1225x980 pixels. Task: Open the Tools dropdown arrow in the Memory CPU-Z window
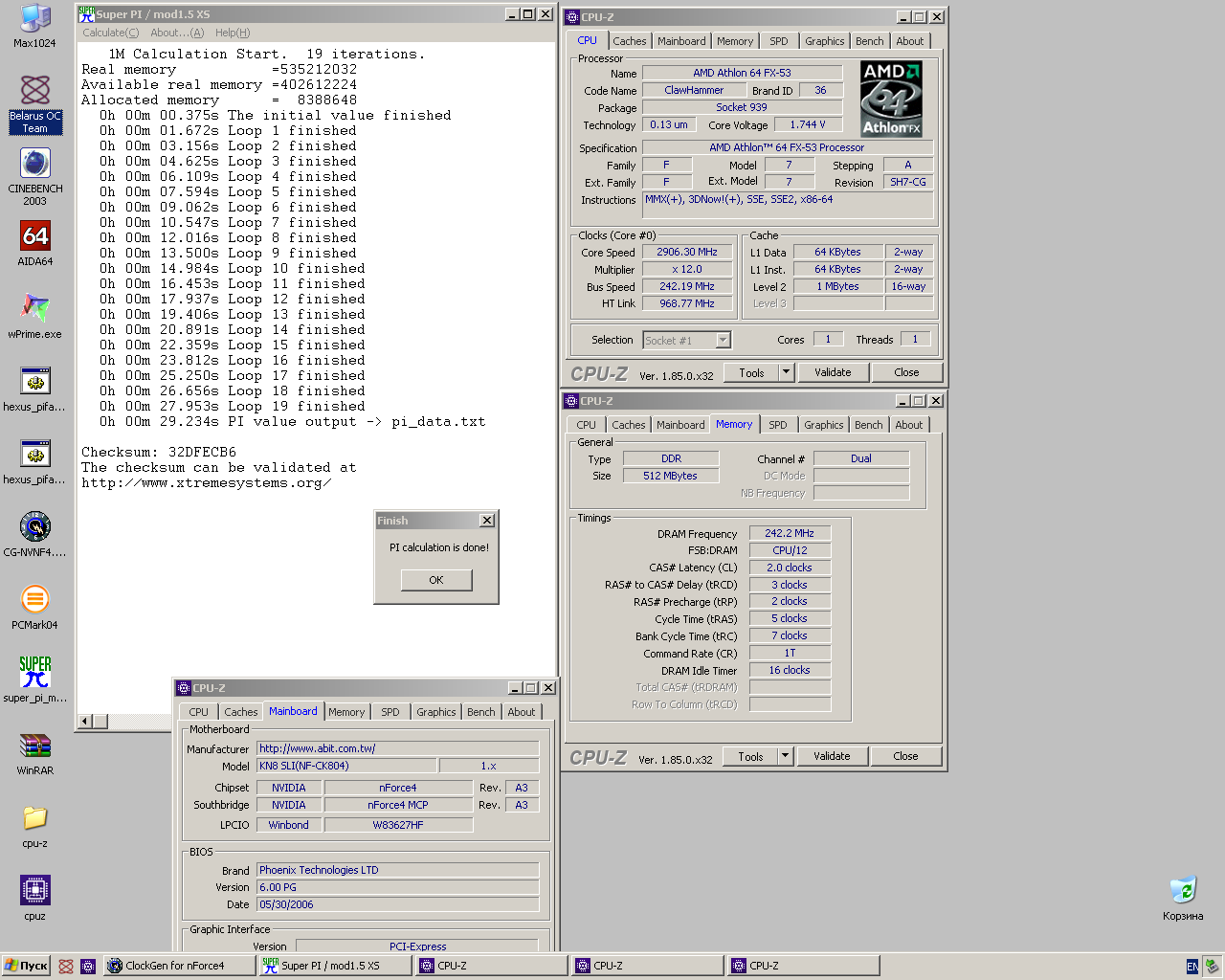(786, 756)
